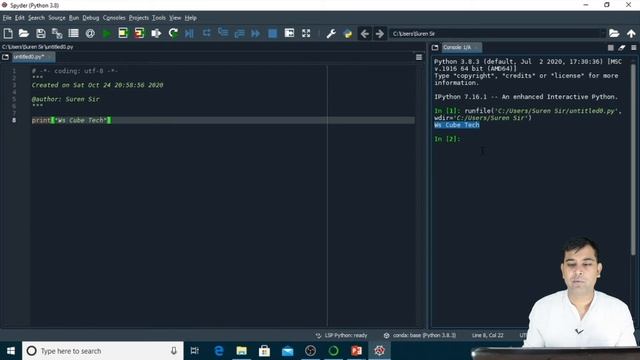Image resolution: width=640 pixels, height=360 pixels.
Task: Click the step into debug icon
Action: pos(223,33)
